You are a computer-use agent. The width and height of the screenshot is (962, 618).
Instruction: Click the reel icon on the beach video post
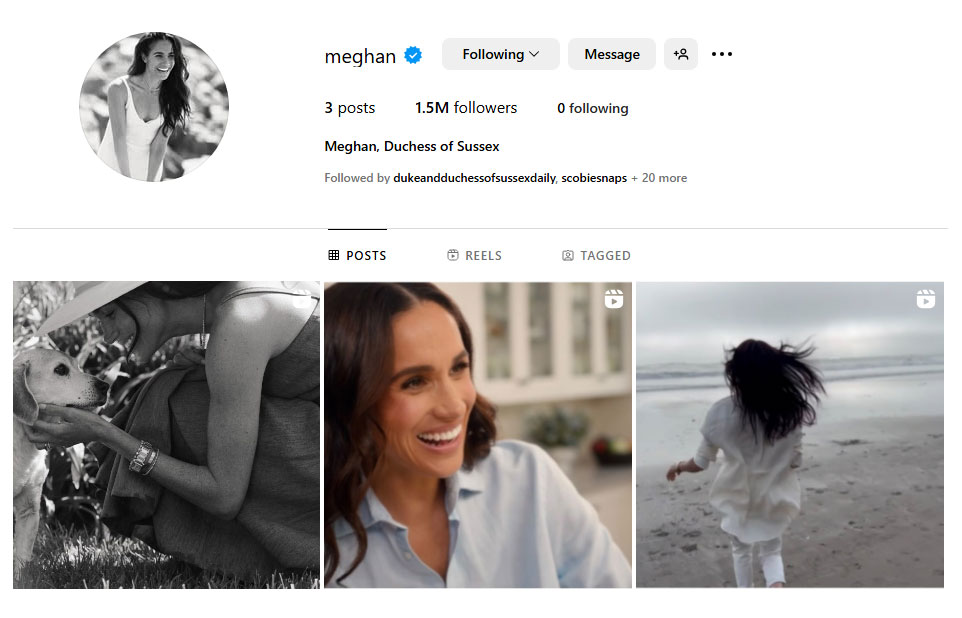click(926, 299)
